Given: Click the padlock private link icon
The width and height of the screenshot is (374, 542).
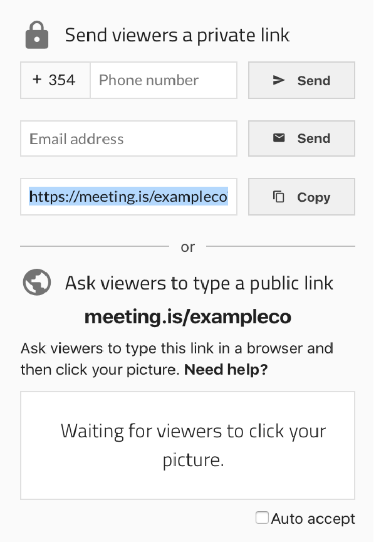Looking at the screenshot, I should pos(37,35).
